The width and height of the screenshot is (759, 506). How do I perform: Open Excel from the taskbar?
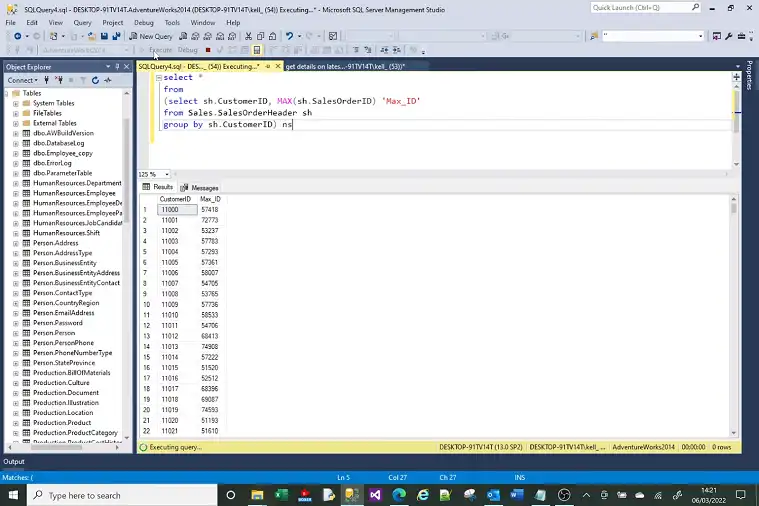pyautogui.click(x=281, y=495)
